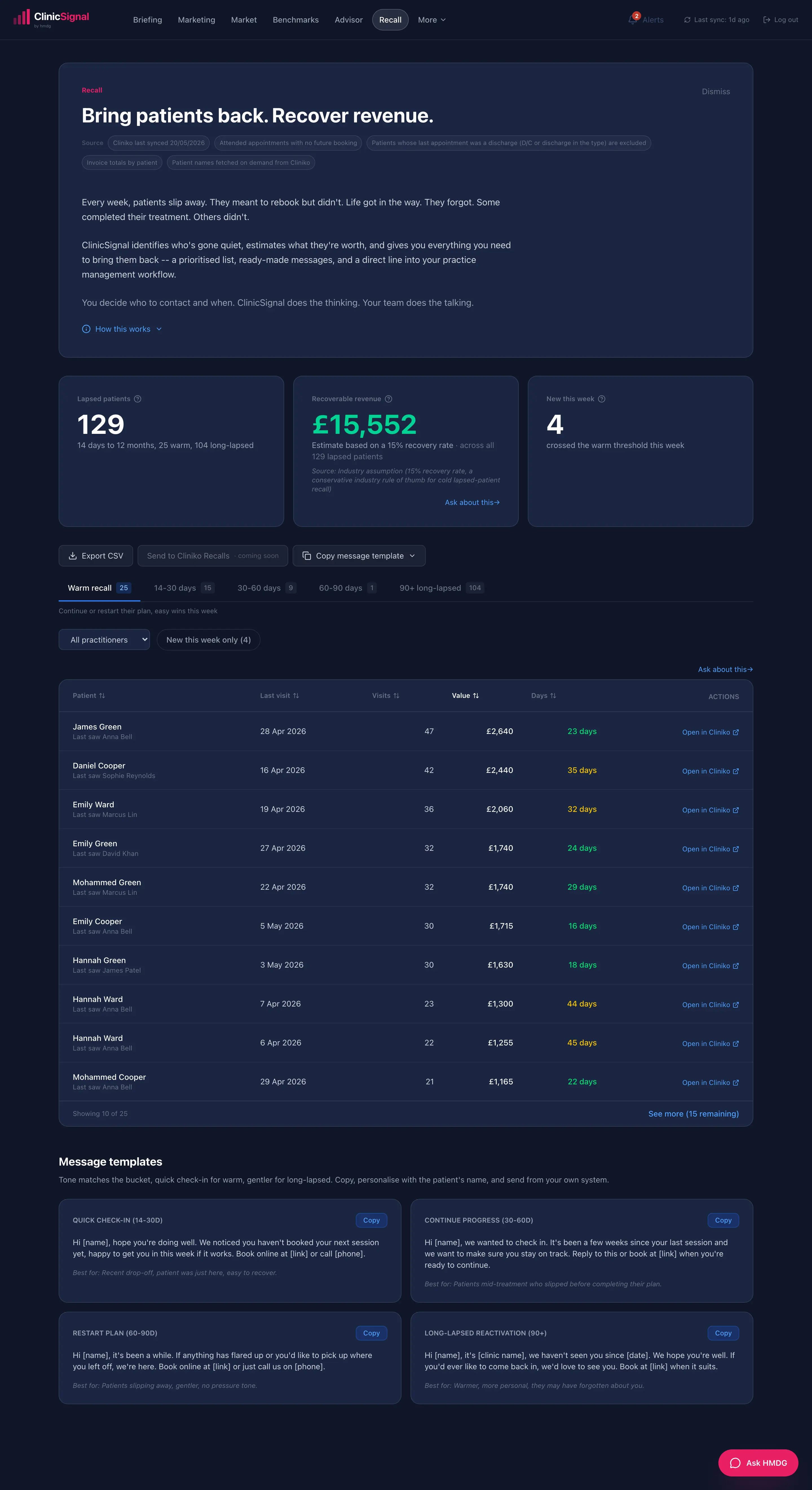Image resolution: width=812 pixels, height=1490 pixels.
Task: Click the Recall nav pill
Action: (x=390, y=20)
